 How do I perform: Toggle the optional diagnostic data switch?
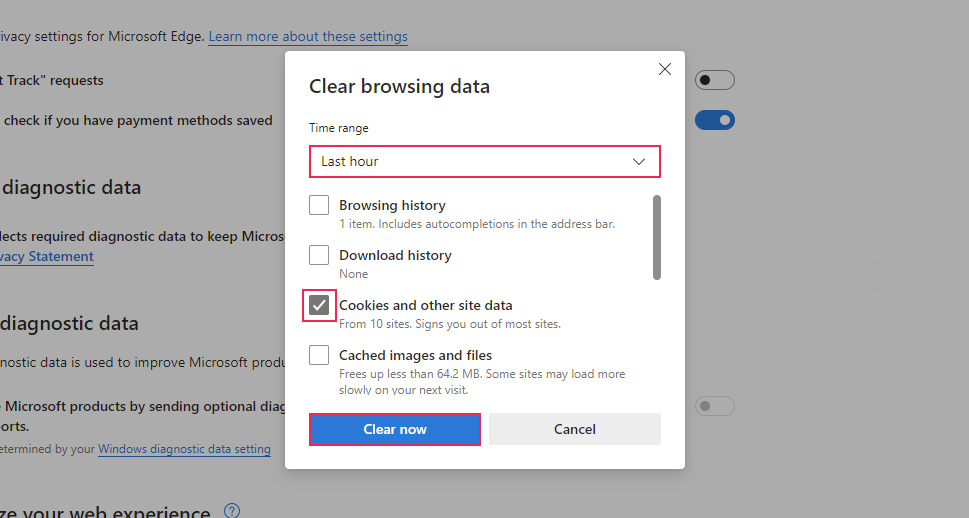715,405
